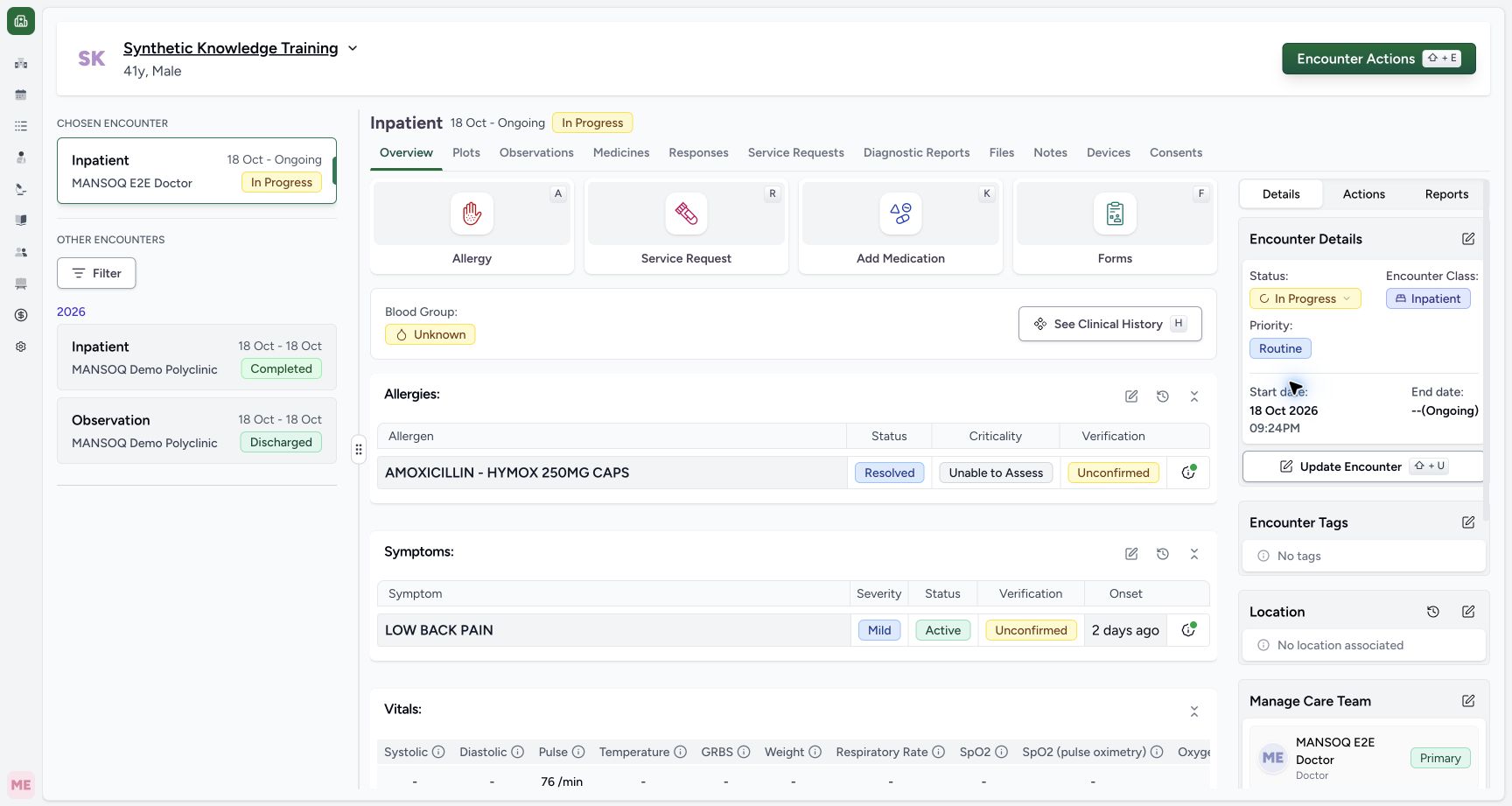Open the settings gear sidebar icon
The width and height of the screenshot is (1512, 806).
(21, 347)
